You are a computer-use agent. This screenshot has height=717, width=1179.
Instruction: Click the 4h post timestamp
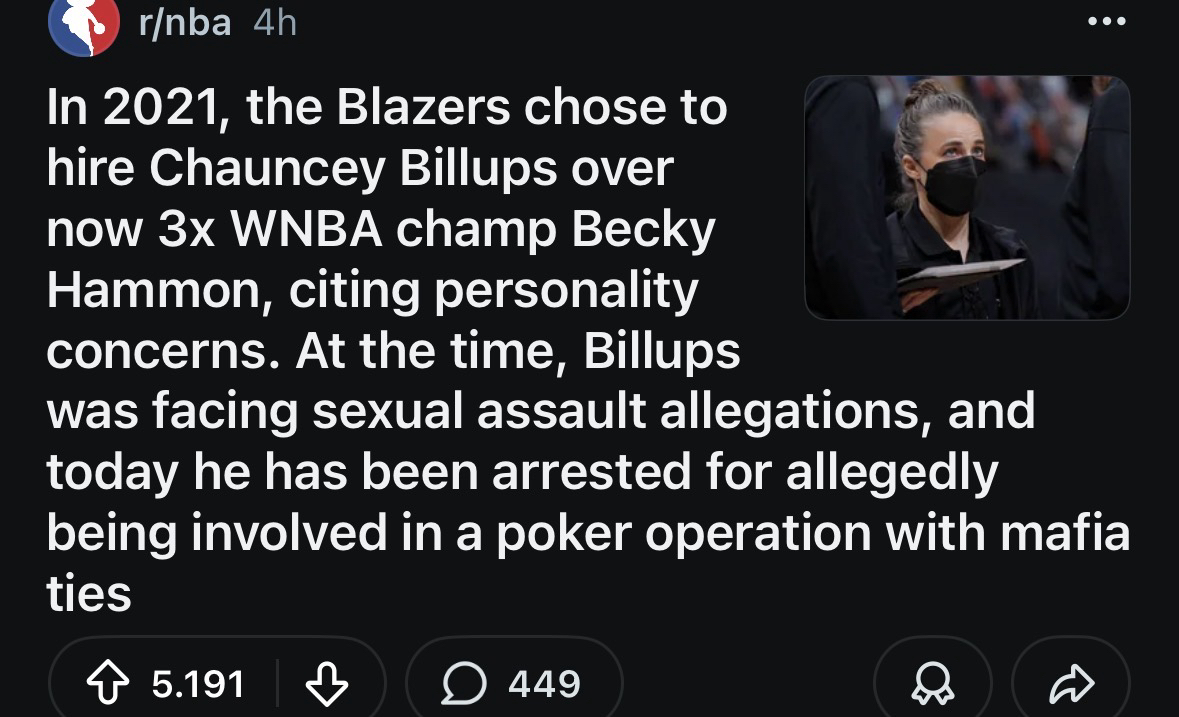coord(275,24)
